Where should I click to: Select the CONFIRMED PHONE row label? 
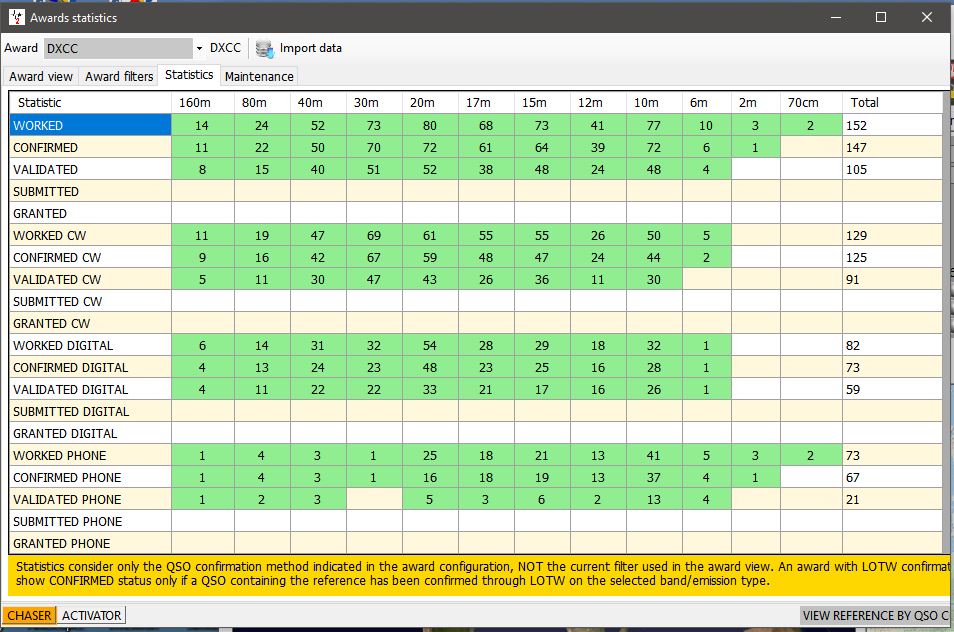point(91,477)
